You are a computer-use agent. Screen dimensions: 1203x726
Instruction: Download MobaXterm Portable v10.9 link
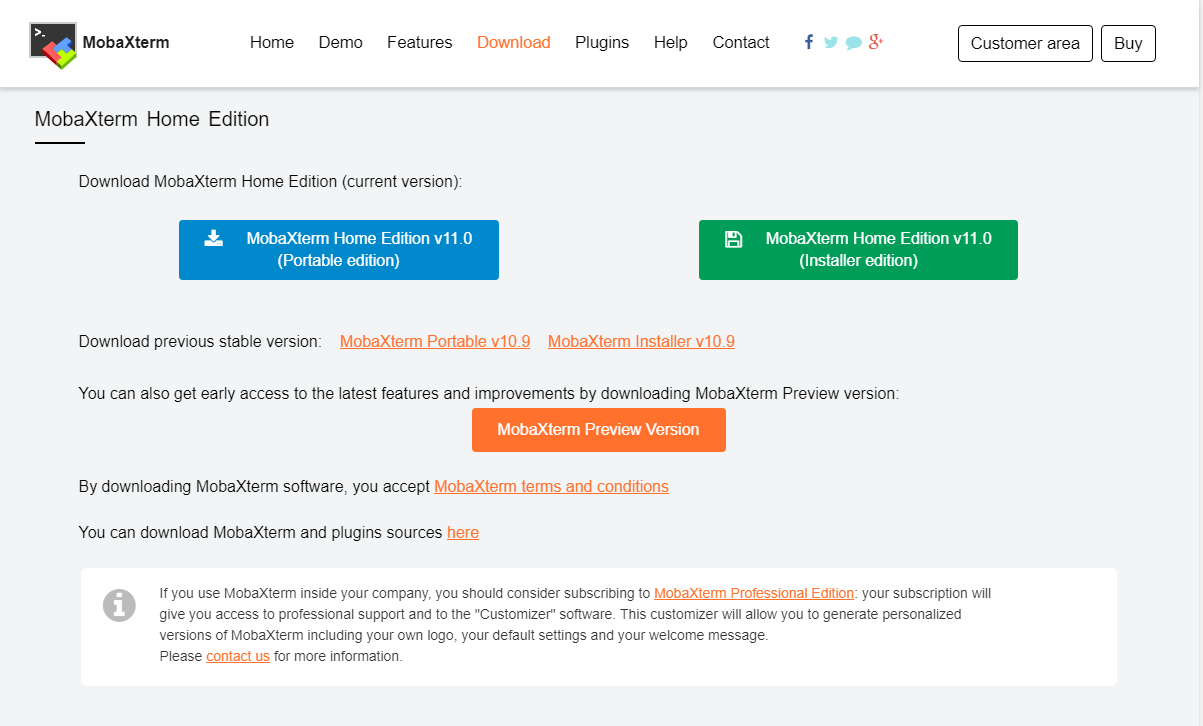click(435, 342)
